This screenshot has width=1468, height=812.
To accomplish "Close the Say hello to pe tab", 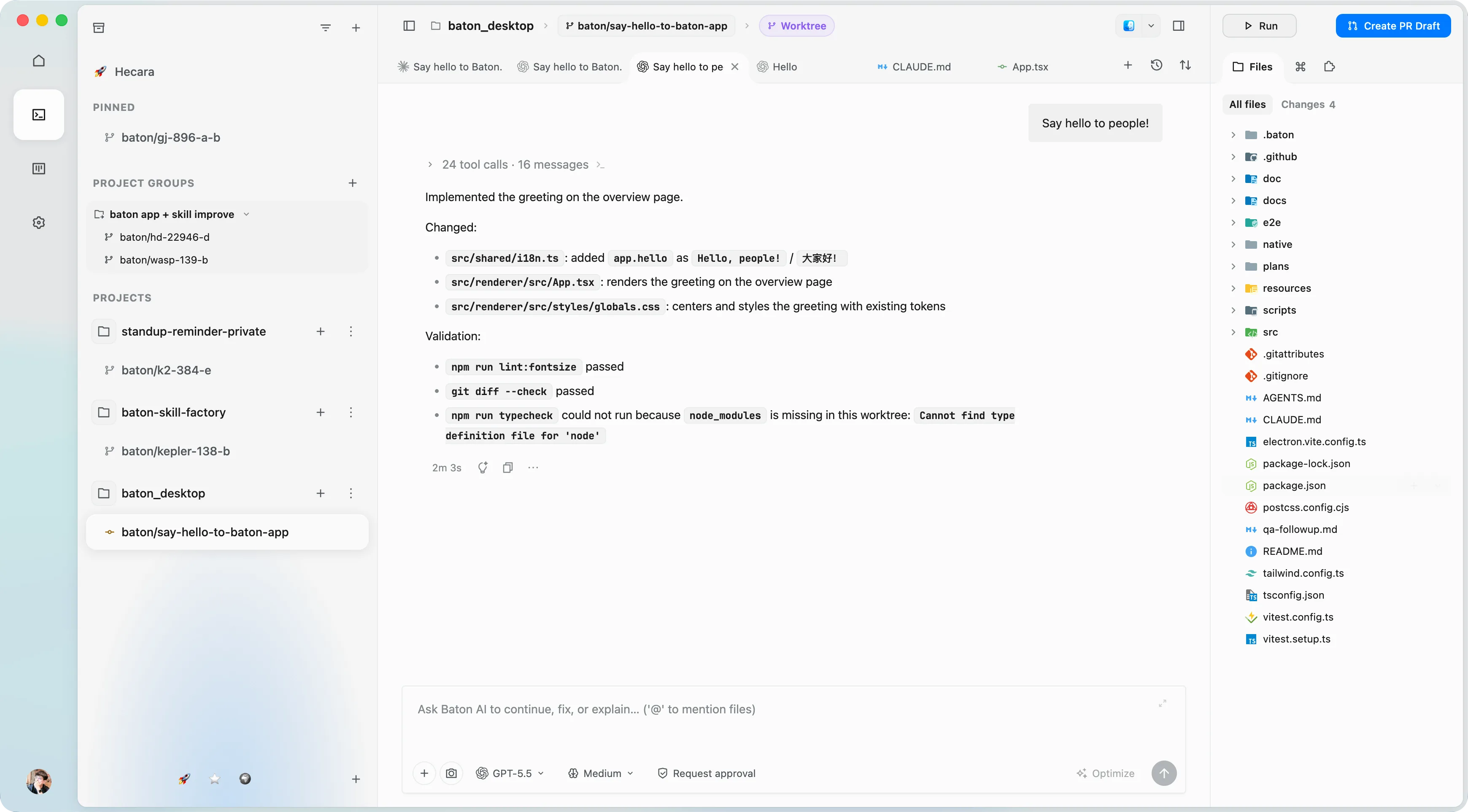I will click(x=735, y=67).
